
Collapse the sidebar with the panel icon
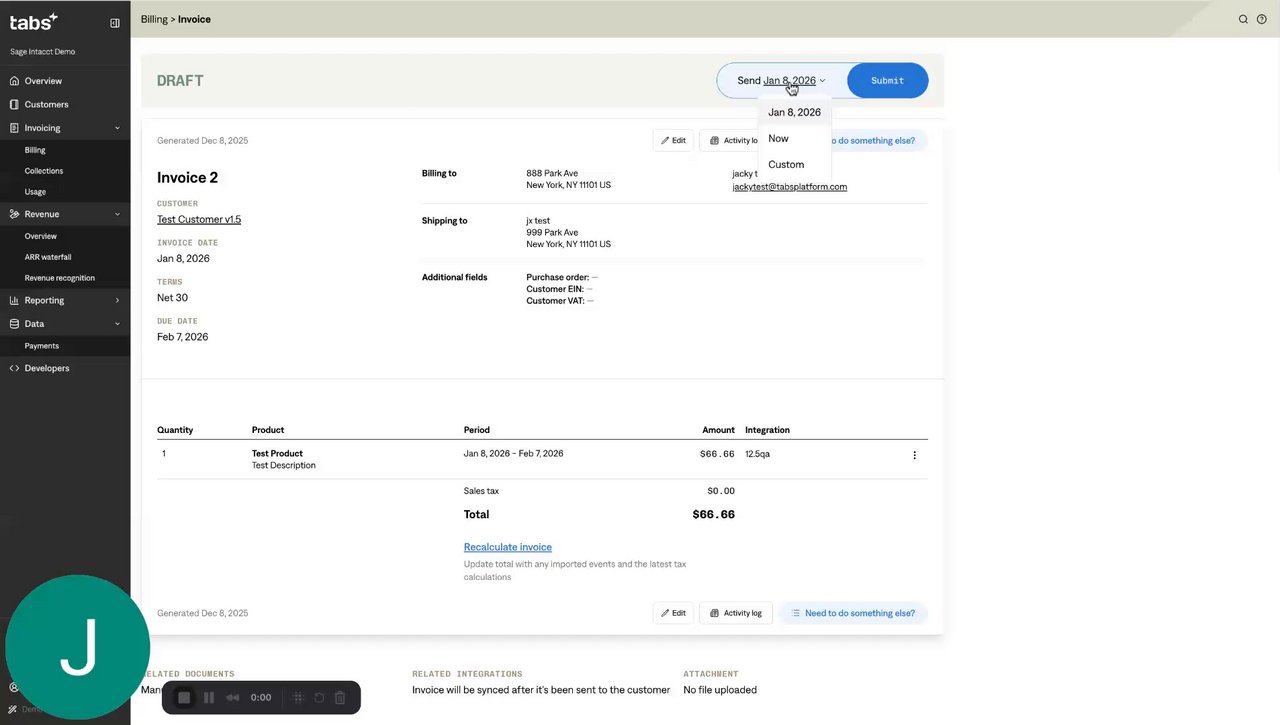tap(115, 23)
